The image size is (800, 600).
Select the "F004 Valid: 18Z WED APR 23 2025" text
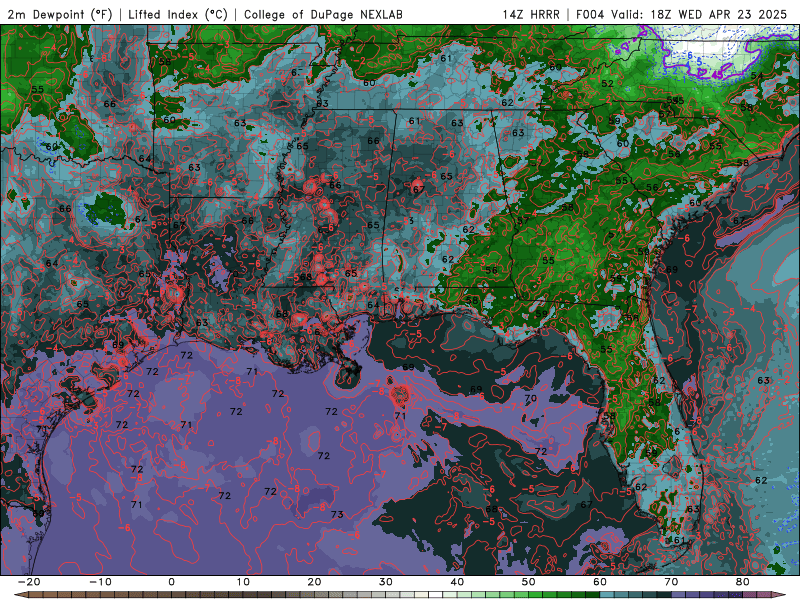click(x=682, y=15)
